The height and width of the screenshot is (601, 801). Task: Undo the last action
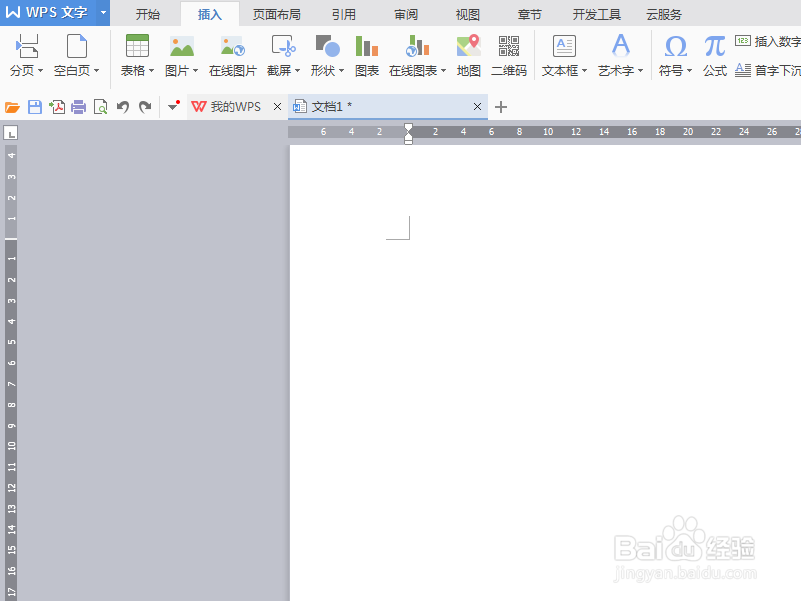click(123, 107)
